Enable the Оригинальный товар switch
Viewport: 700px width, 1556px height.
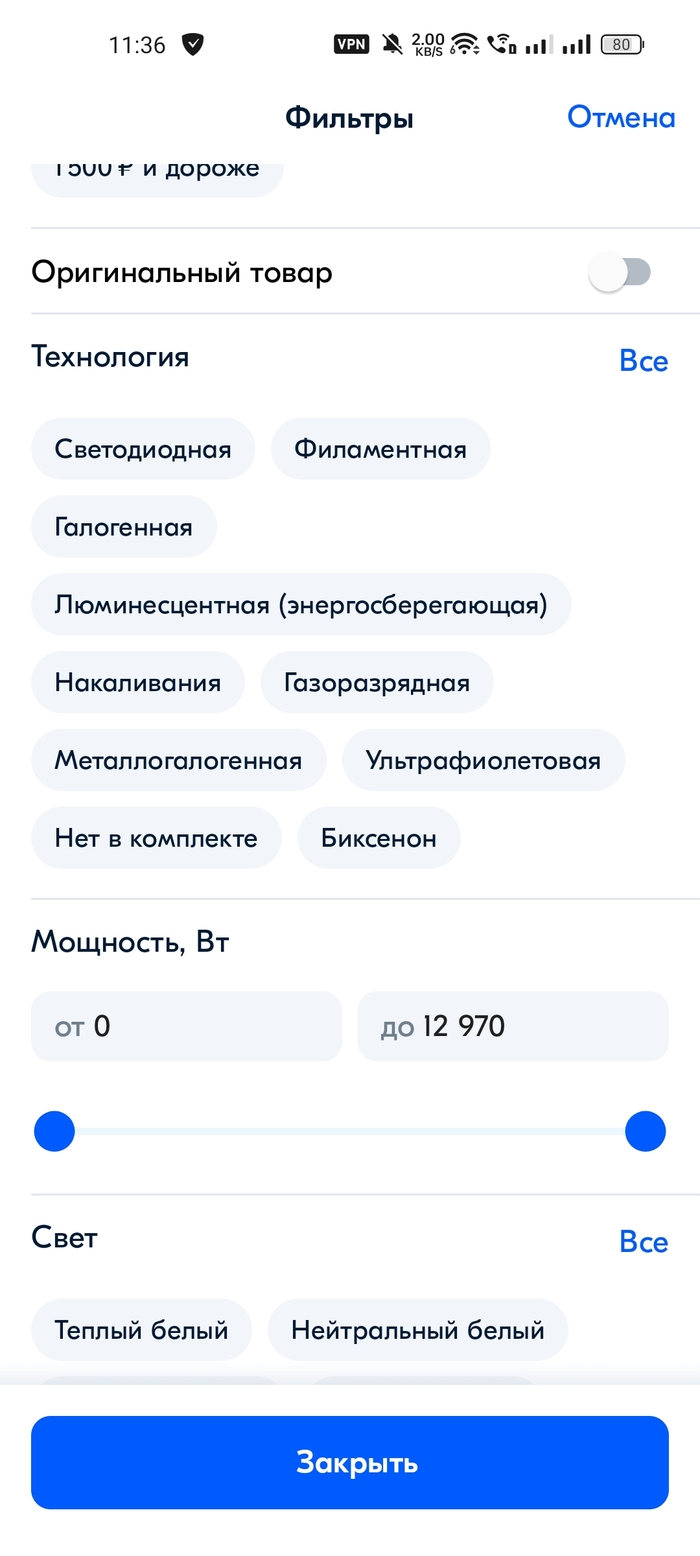pyautogui.click(x=620, y=272)
